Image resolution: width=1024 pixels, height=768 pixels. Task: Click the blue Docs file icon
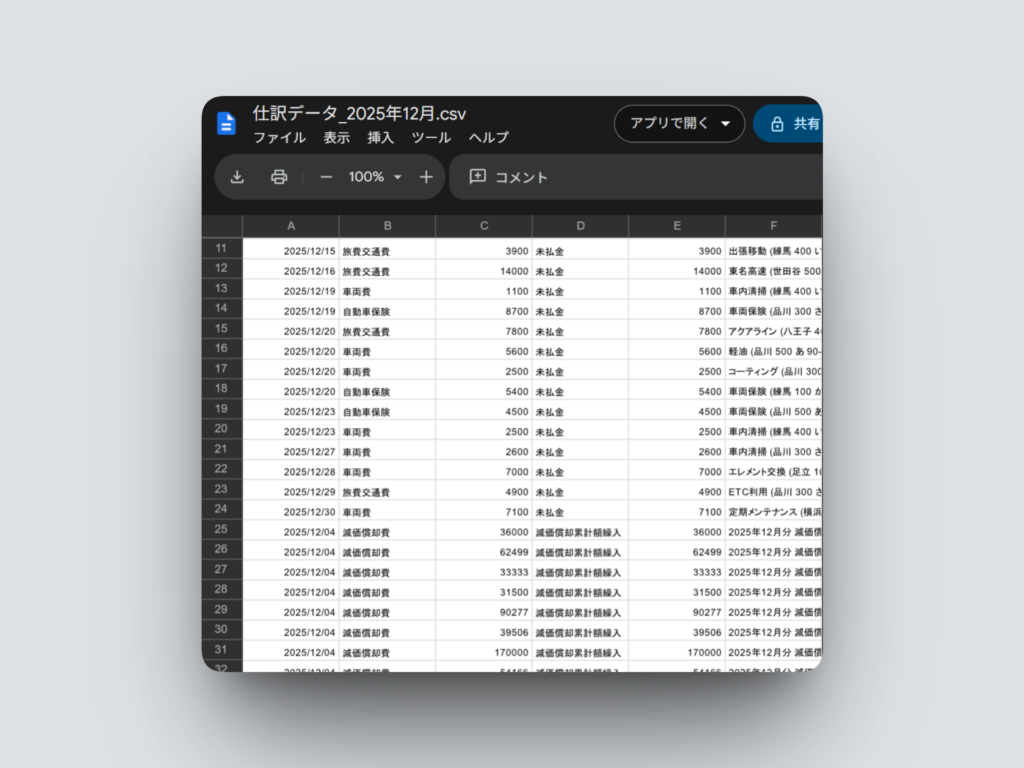[227, 124]
